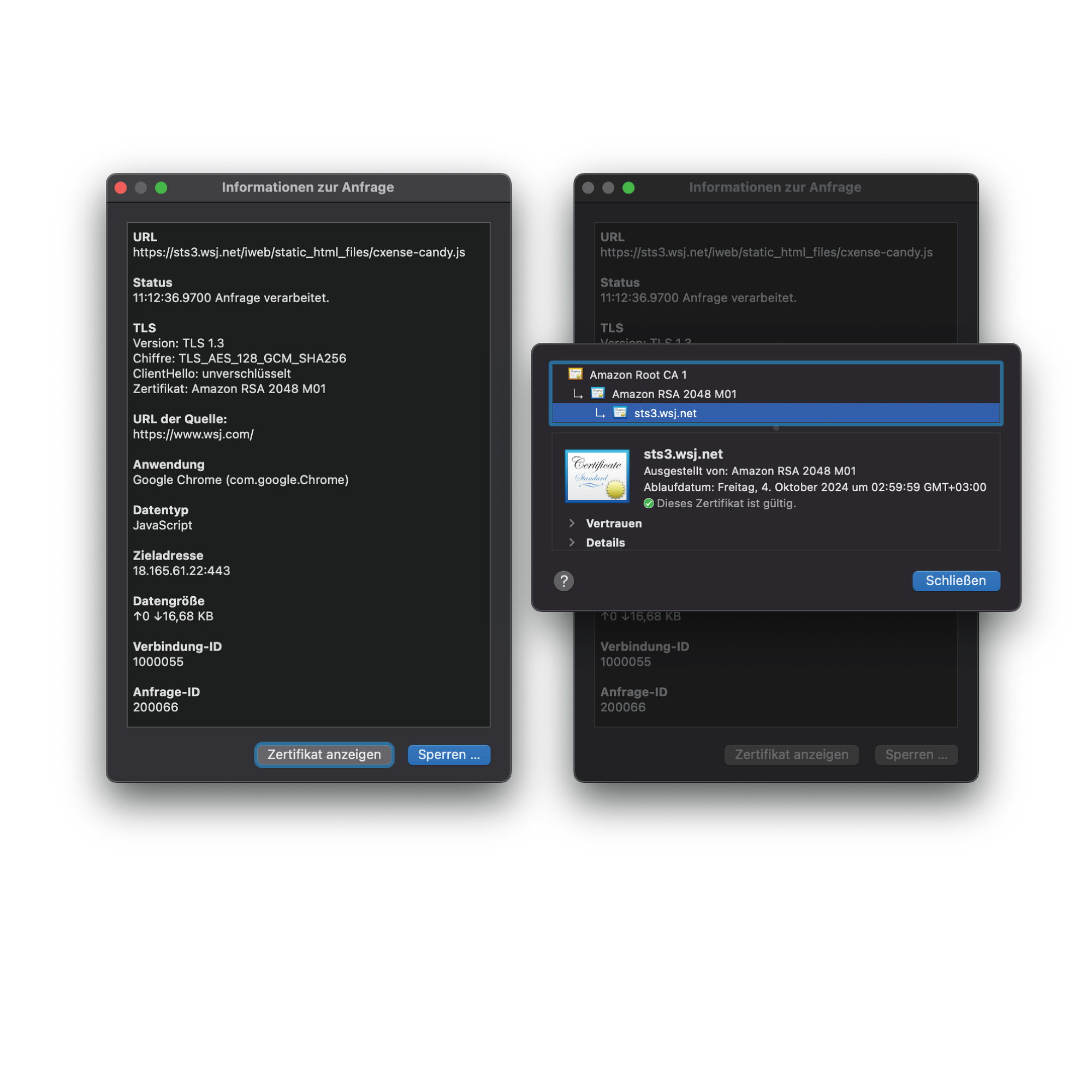The width and height of the screenshot is (1092, 1092).
Task: Click '1000055' Verbindung-ID in left window
Action: tap(158, 662)
